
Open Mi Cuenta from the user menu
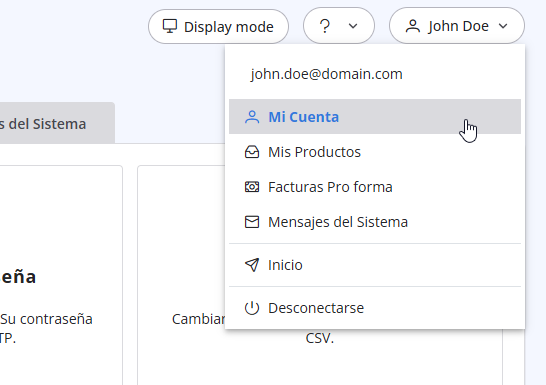click(375, 117)
